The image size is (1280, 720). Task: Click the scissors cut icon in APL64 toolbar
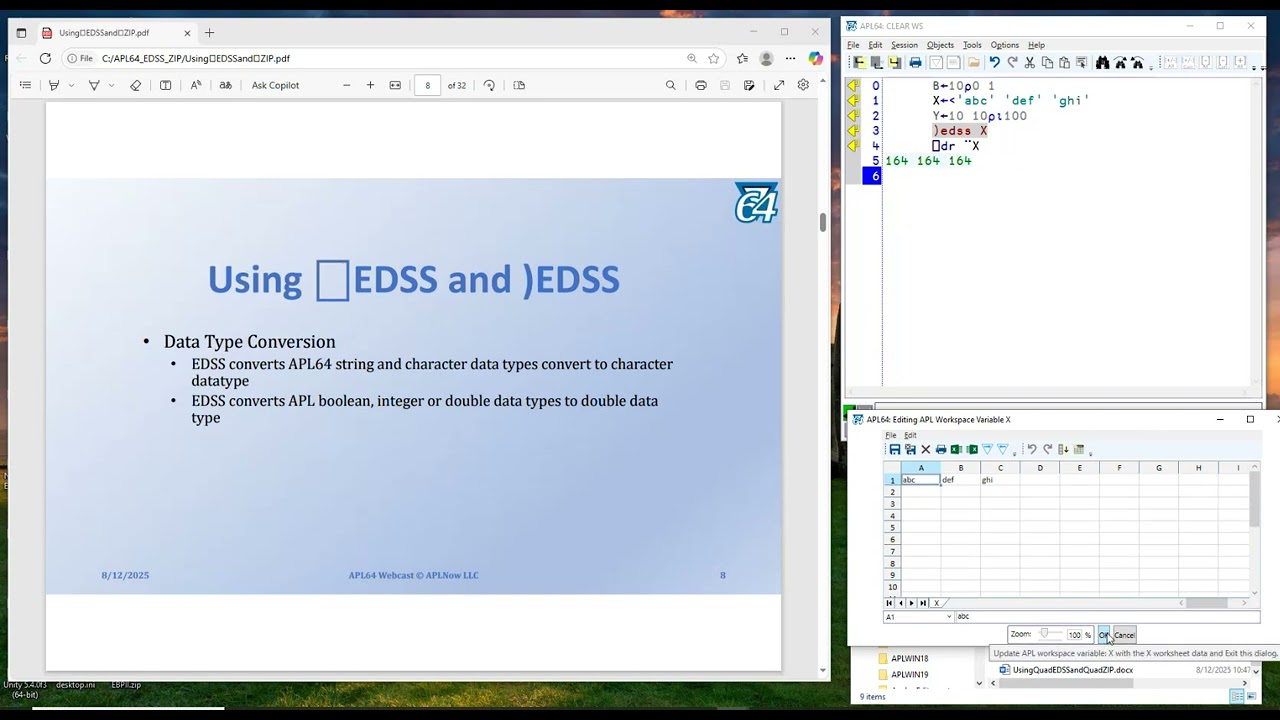[x=1029, y=63]
